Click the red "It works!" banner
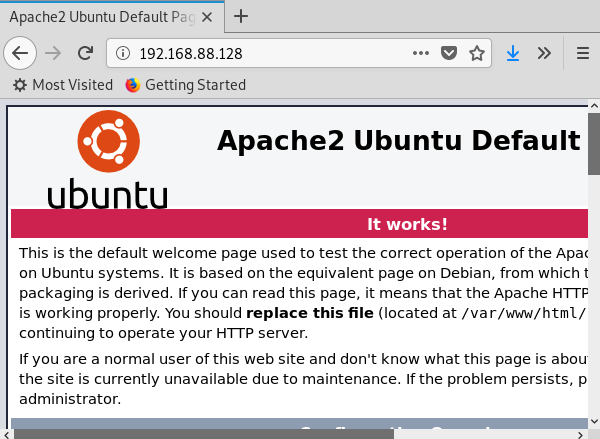Viewport: 600px width, 439px height. click(300, 223)
